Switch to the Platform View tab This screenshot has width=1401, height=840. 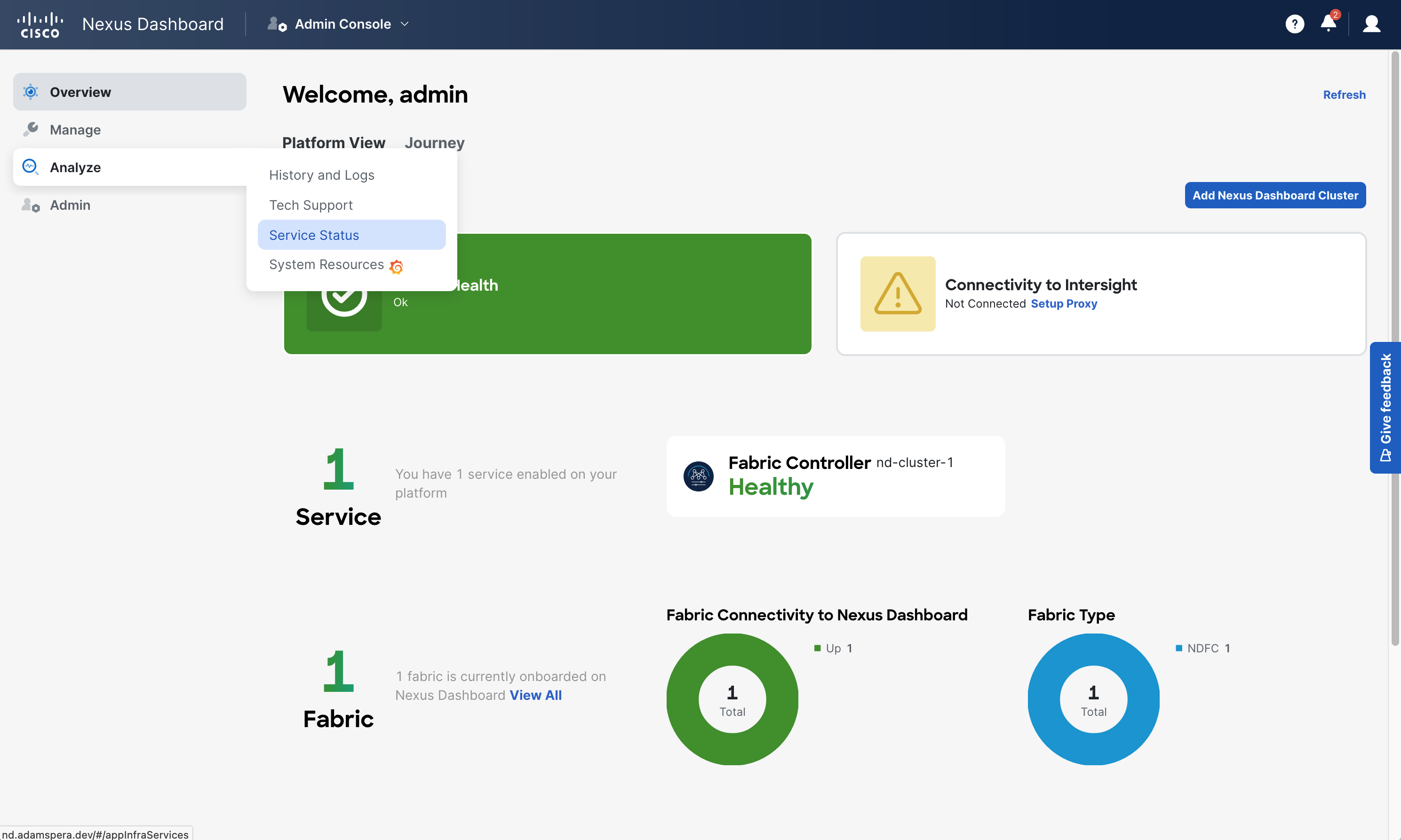(334, 143)
